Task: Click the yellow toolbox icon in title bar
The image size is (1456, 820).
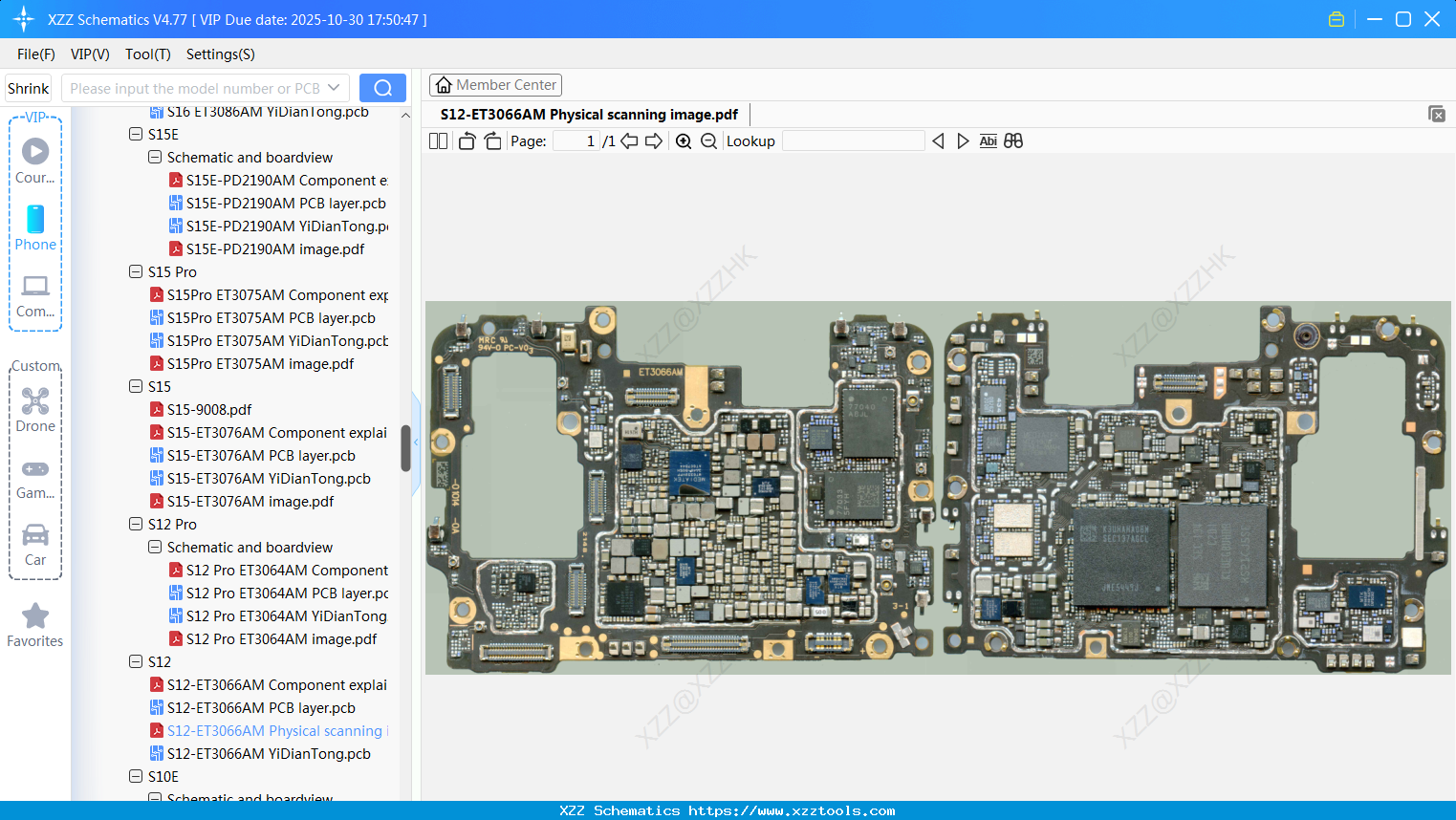Action: click(1336, 18)
